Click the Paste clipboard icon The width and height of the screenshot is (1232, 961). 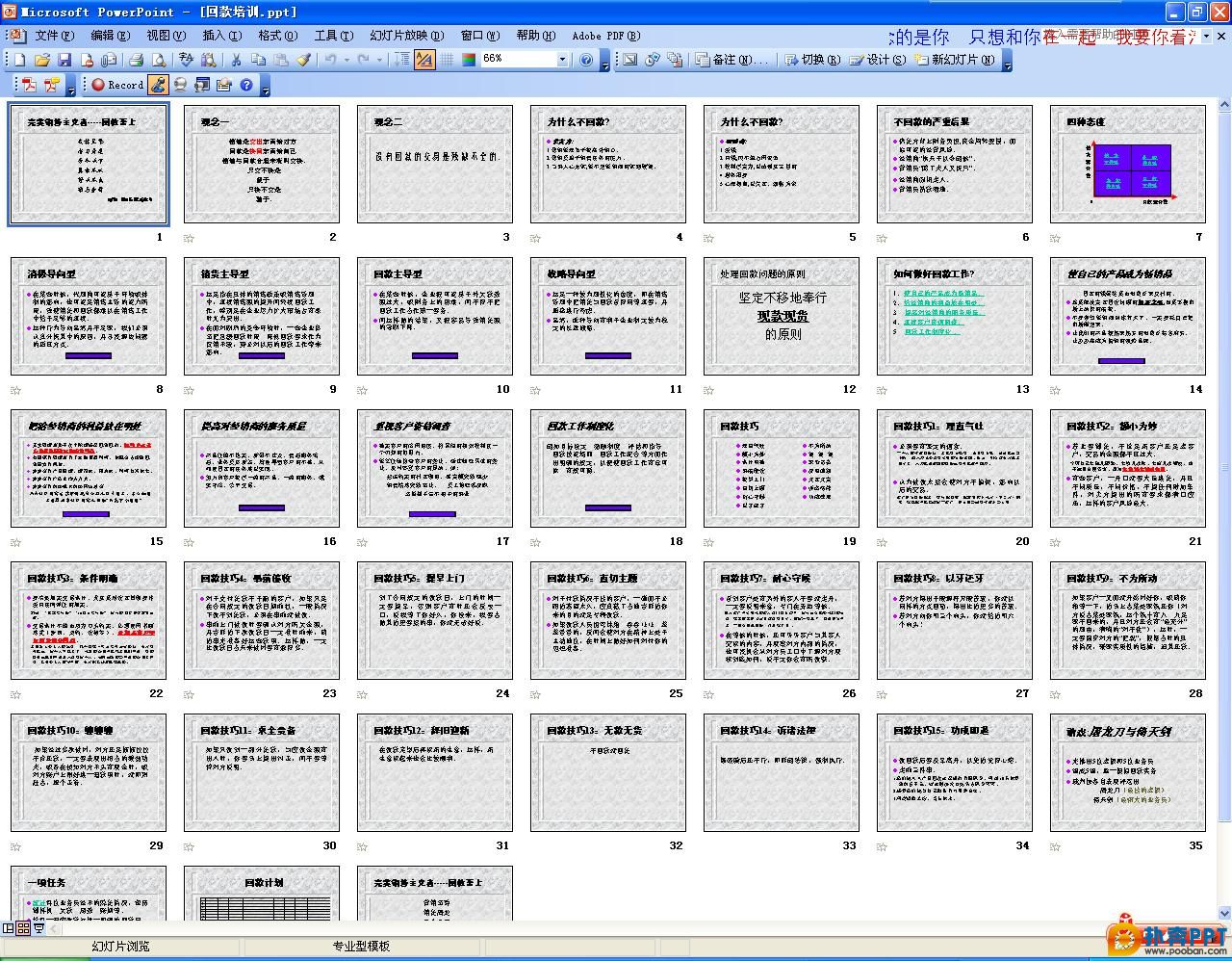pyautogui.click(x=280, y=60)
